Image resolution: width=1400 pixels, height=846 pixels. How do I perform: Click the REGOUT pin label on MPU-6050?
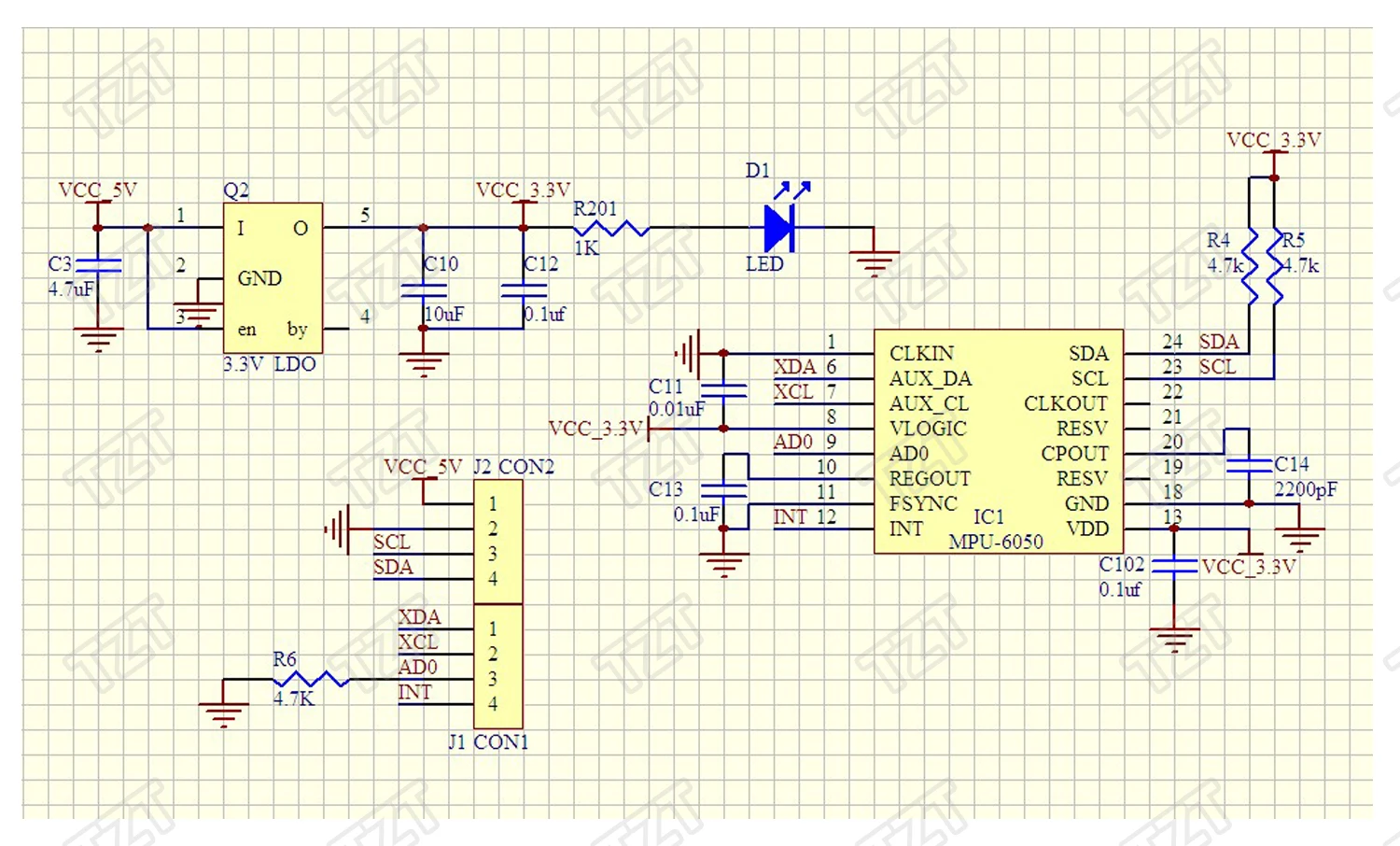tap(930, 479)
